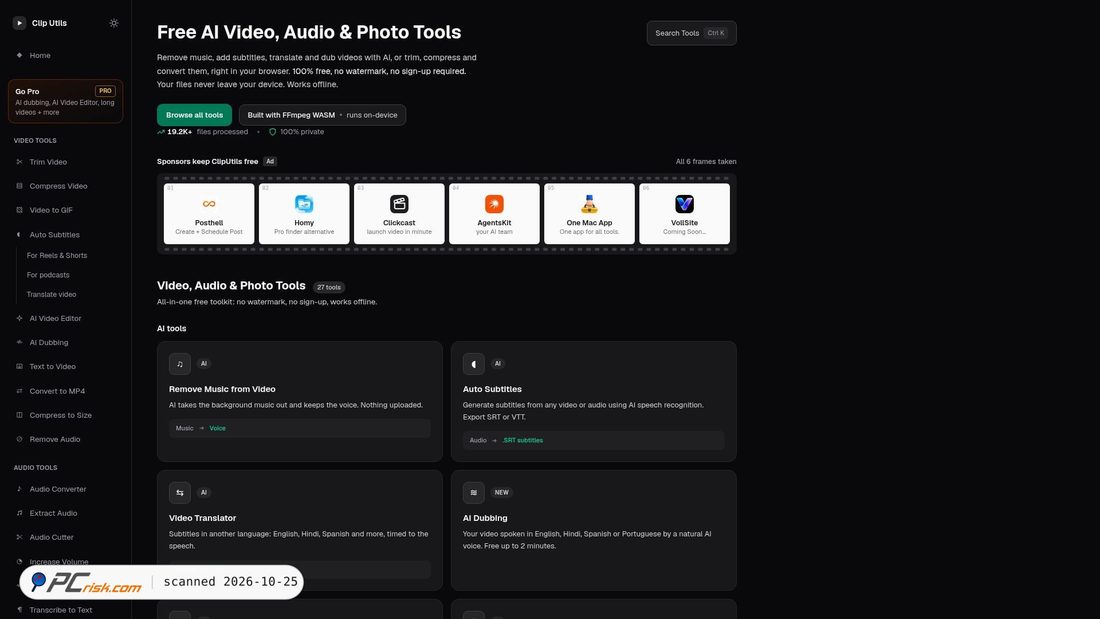Click the Text to Video sidebar icon
Screen dimensions: 1100x619
20,366
